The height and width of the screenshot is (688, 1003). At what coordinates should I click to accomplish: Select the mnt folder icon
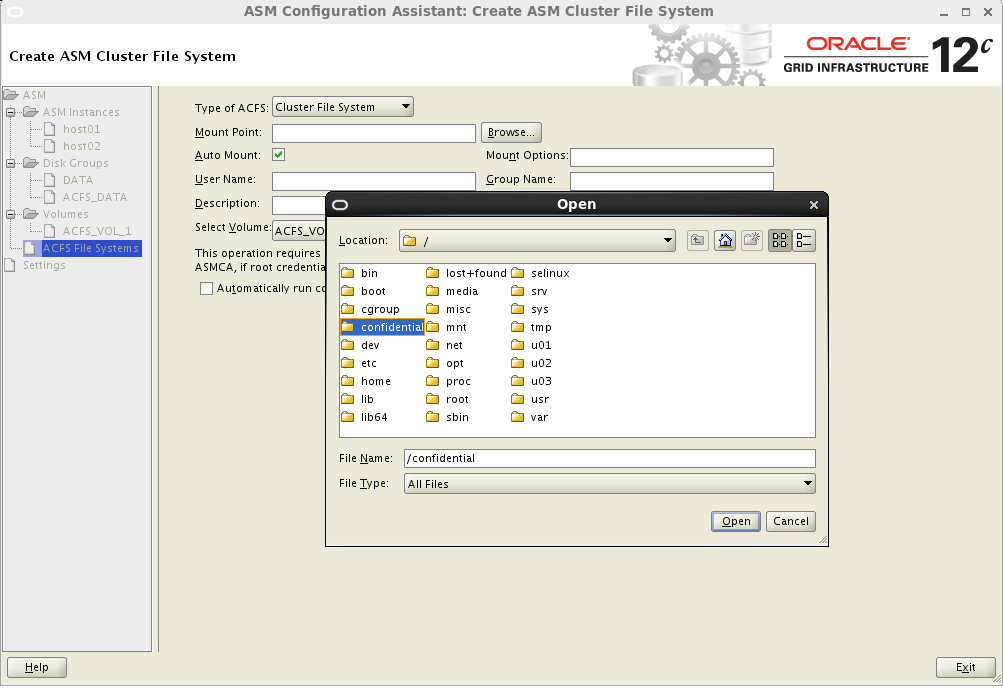(x=433, y=327)
